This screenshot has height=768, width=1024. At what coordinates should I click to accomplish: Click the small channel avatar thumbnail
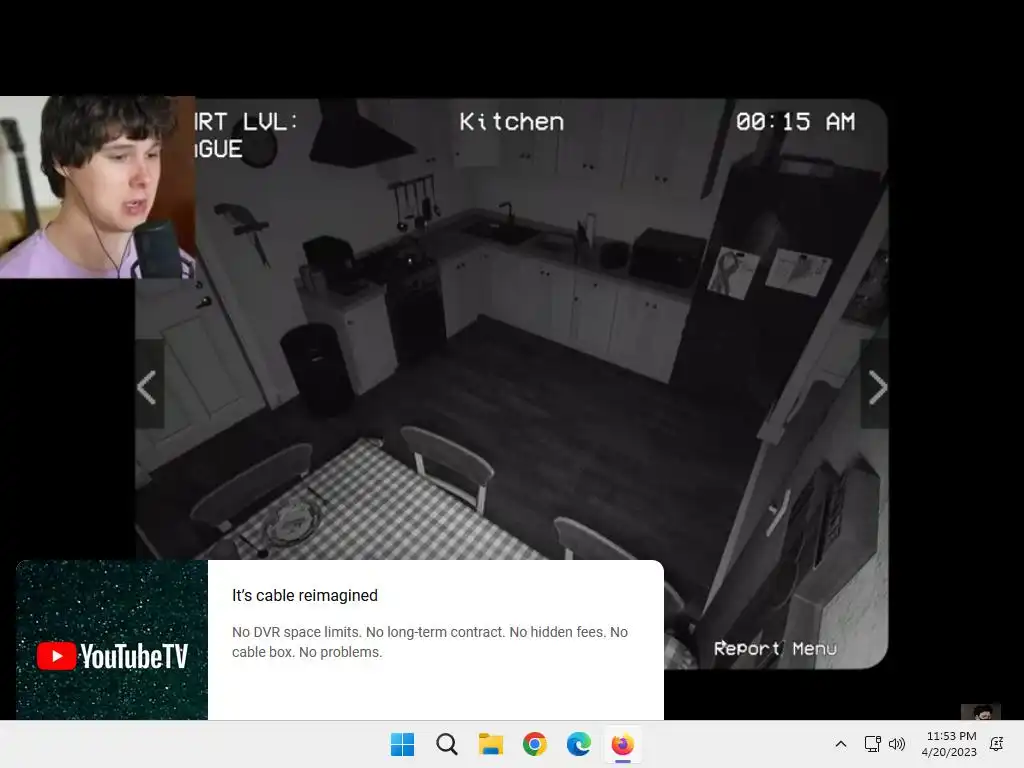(x=980, y=712)
